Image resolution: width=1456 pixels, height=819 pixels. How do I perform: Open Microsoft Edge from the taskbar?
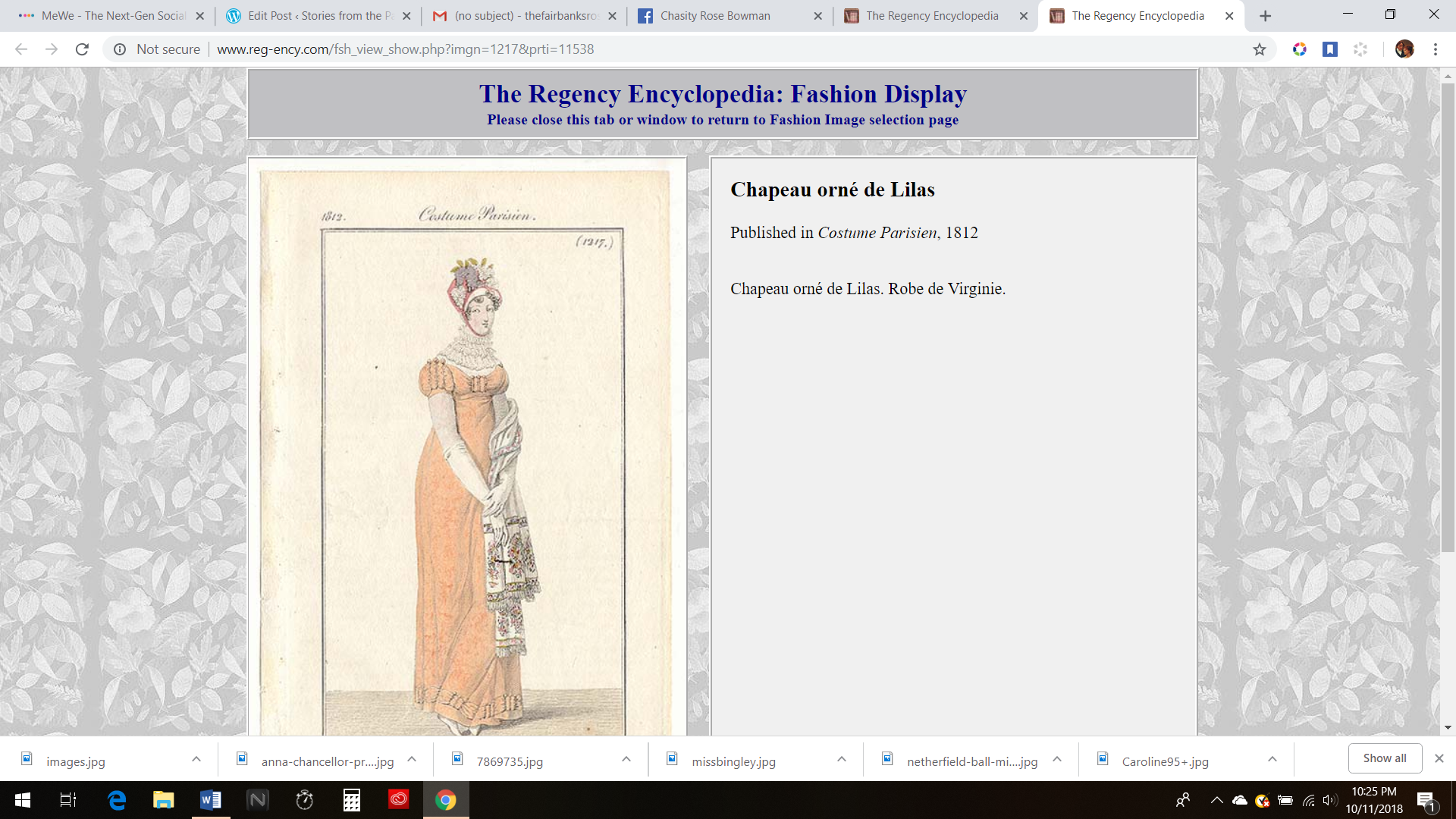117,800
